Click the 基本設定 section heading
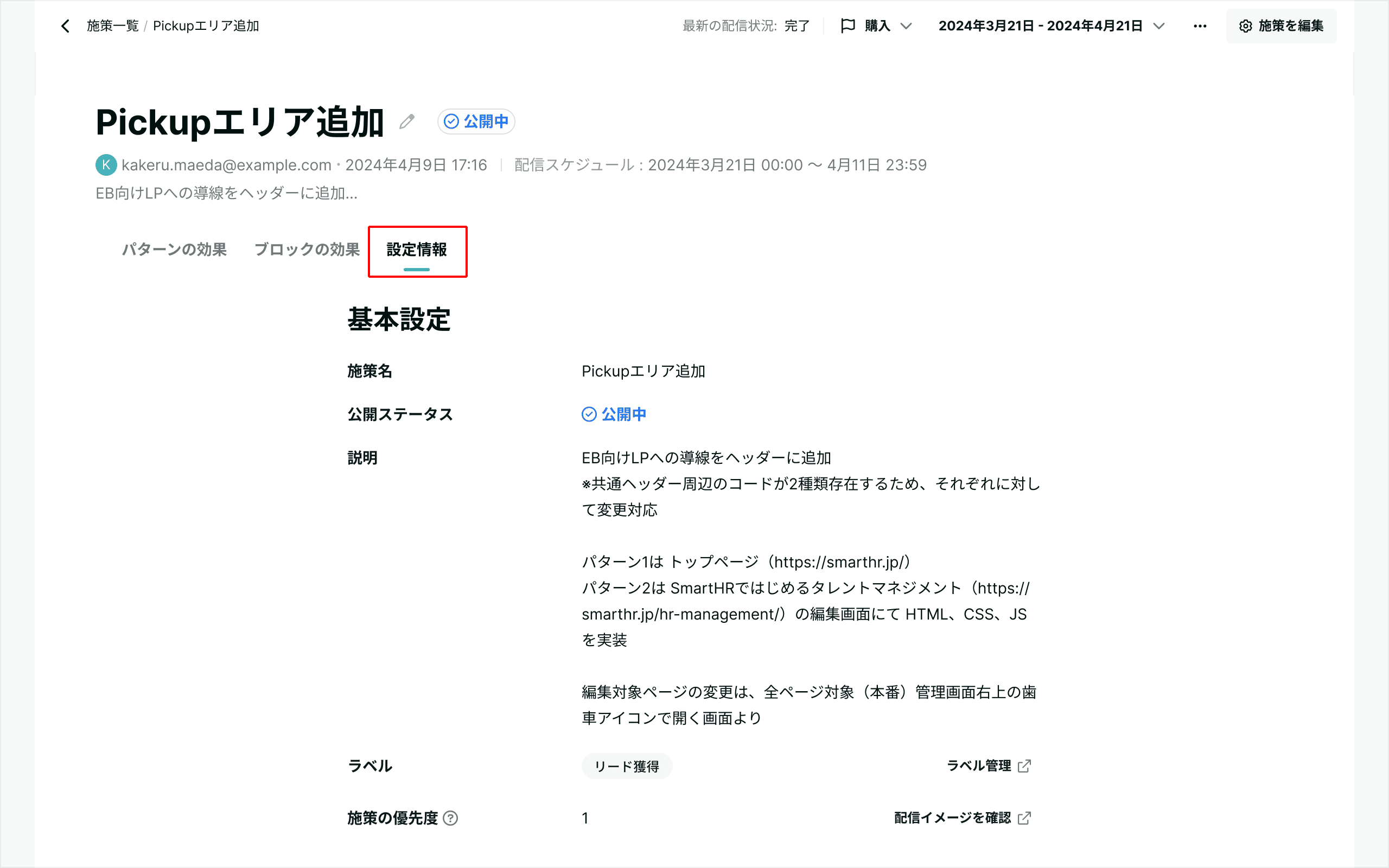Viewport: 1389px width, 868px height. [x=399, y=319]
